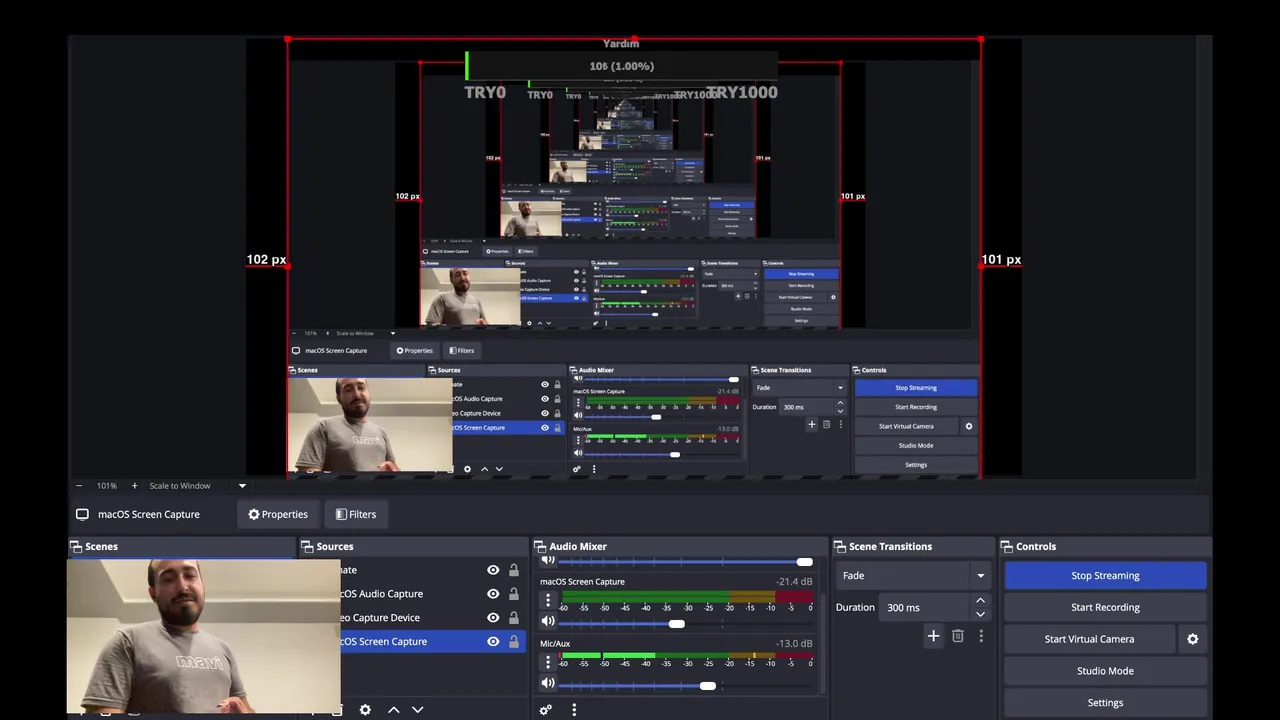
Task: Open the Scale to Window dropdown
Action: [x=197, y=486]
